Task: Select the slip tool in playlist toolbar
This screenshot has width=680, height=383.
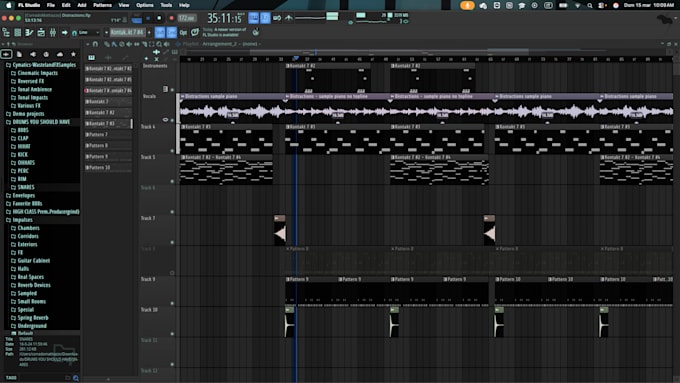Action: tap(137, 44)
